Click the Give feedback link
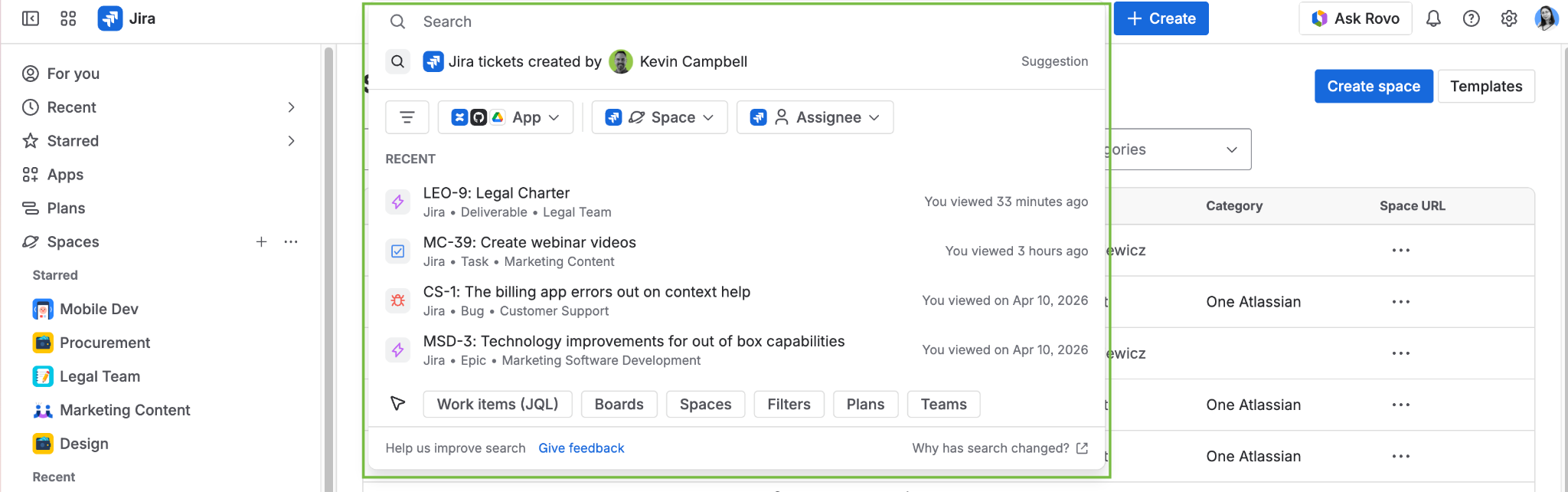The image size is (1568, 492). click(581, 448)
